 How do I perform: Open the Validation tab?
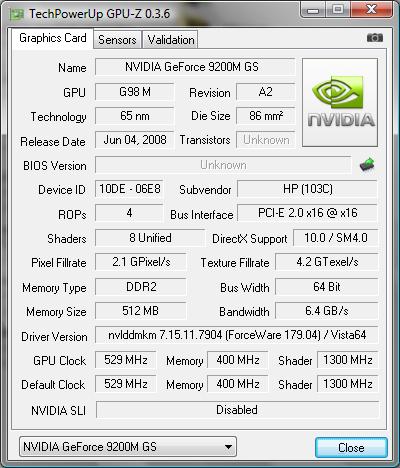click(171, 40)
